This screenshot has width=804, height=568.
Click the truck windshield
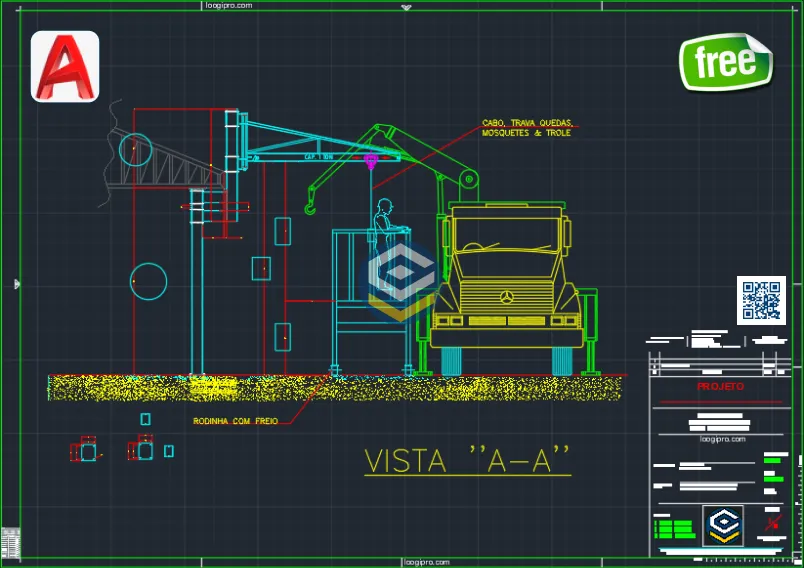tap(506, 238)
